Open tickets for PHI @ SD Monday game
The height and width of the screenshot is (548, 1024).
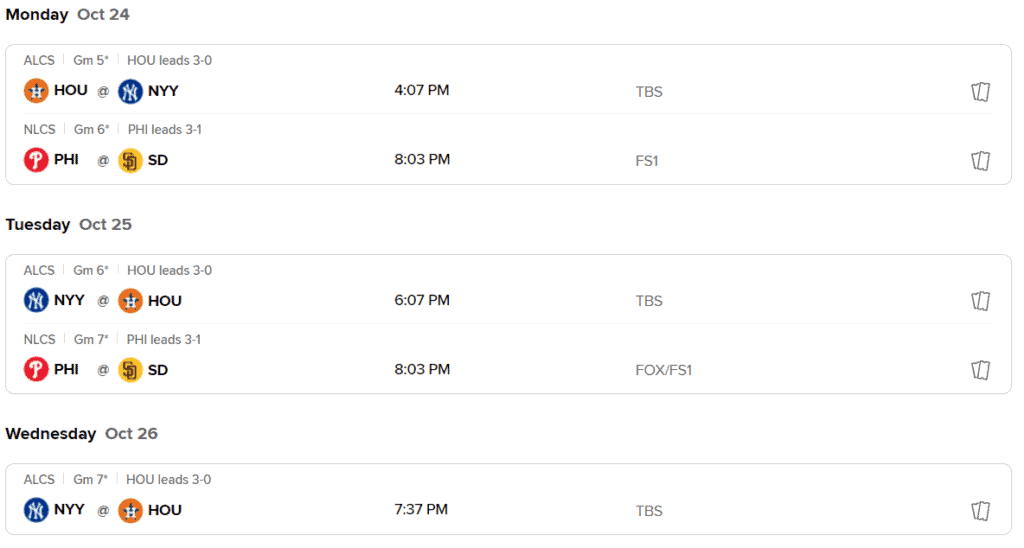click(x=980, y=161)
